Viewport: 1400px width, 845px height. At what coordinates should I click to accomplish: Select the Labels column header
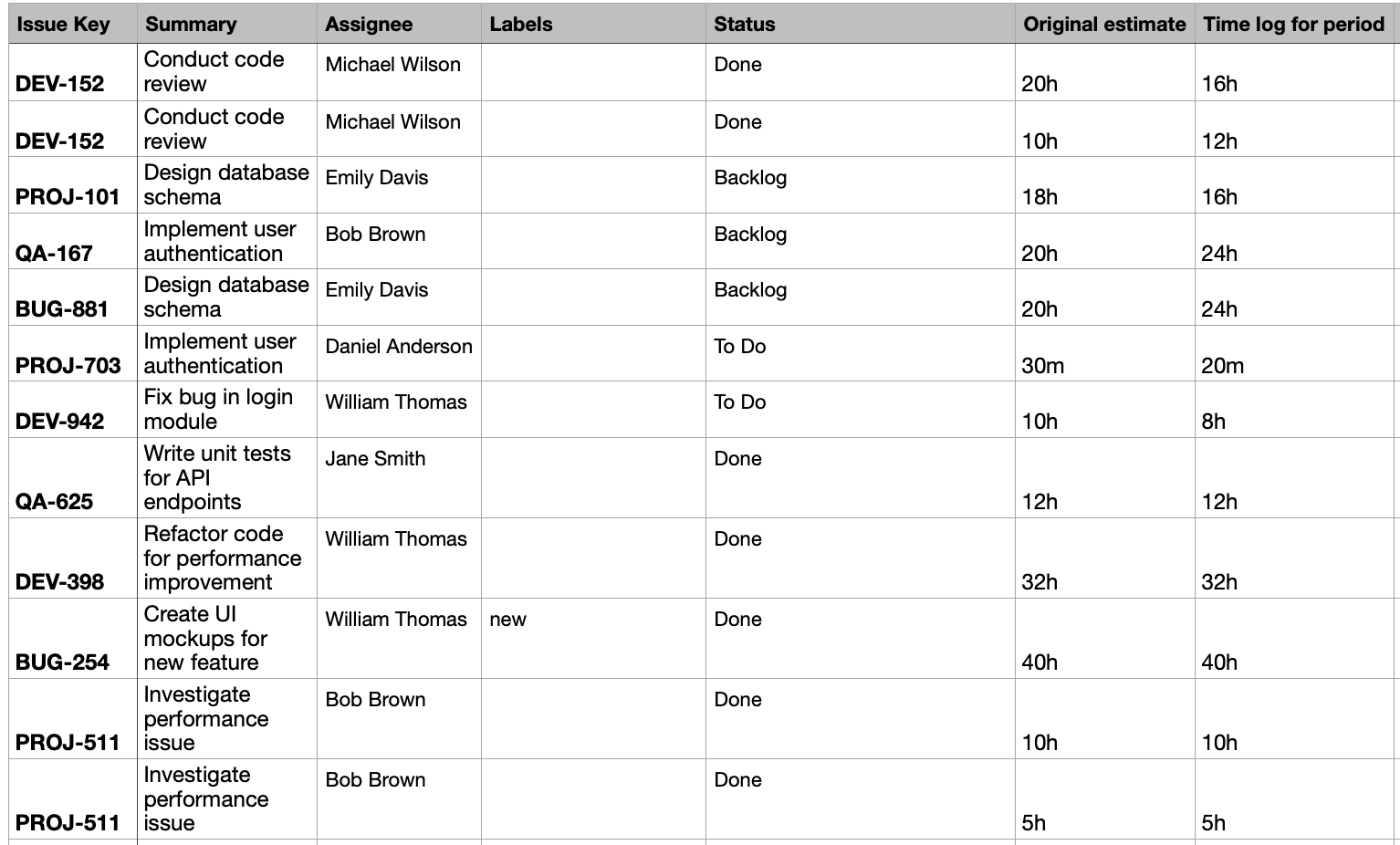(x=521, y=25)
